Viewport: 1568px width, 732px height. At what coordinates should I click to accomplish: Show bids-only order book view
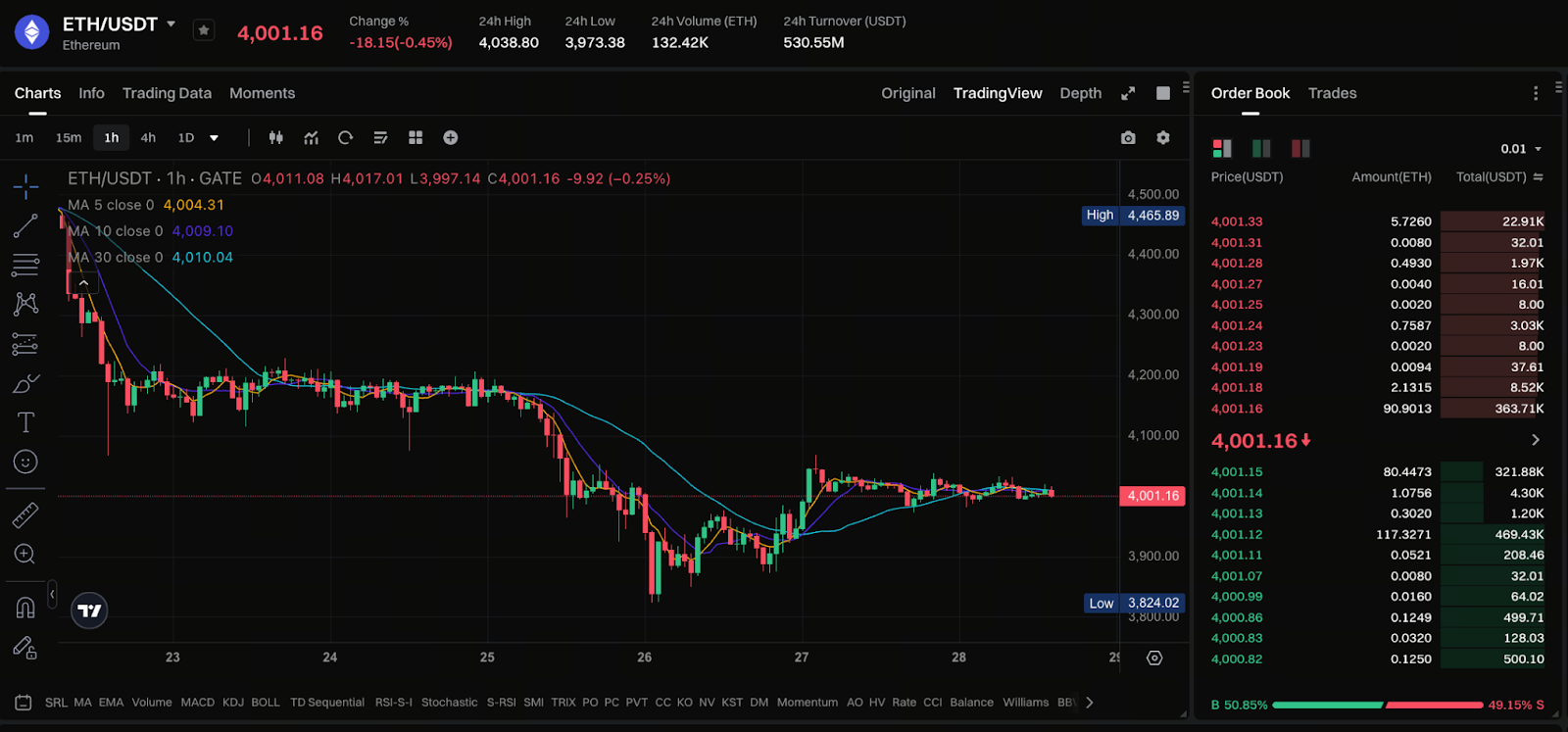coord(1261,148)
